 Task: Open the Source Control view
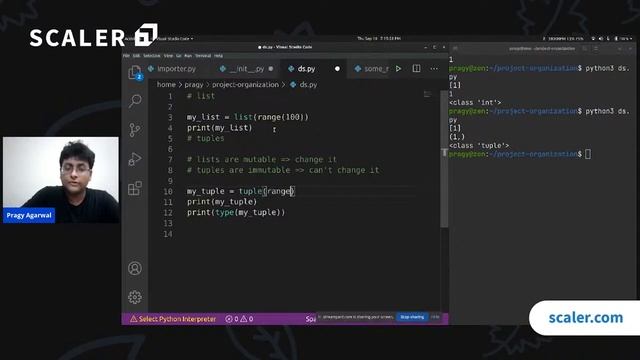click(135, 130)
